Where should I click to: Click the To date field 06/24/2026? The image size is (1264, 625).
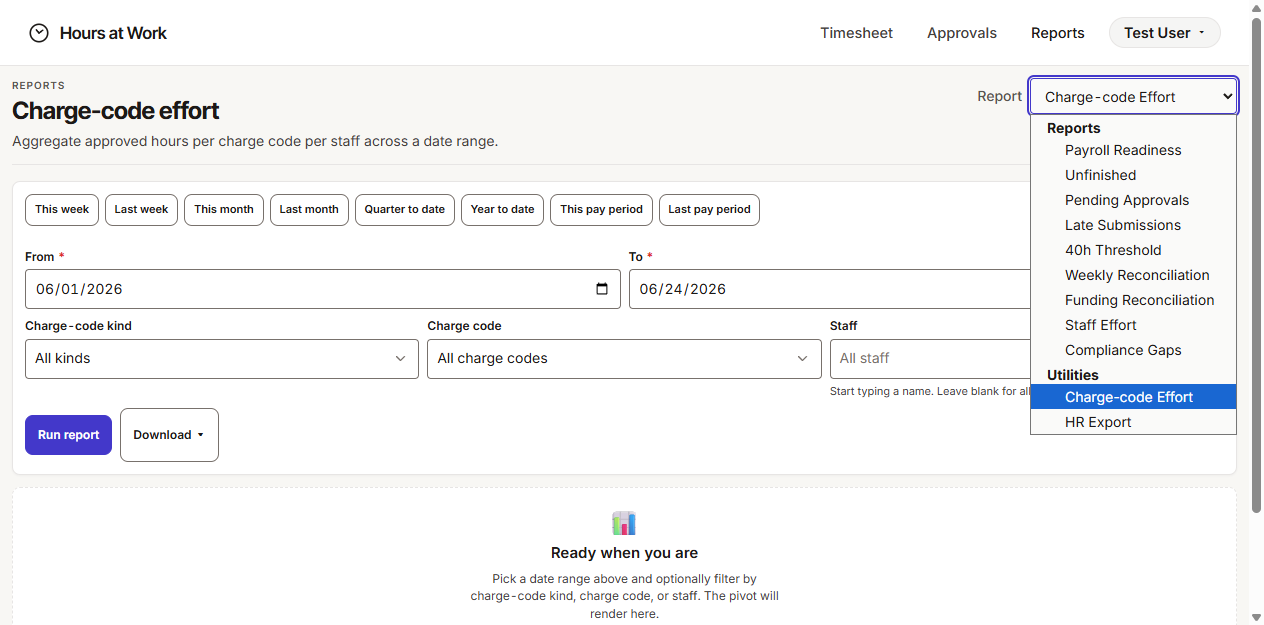pyautogui.click(x=830, y=289)
